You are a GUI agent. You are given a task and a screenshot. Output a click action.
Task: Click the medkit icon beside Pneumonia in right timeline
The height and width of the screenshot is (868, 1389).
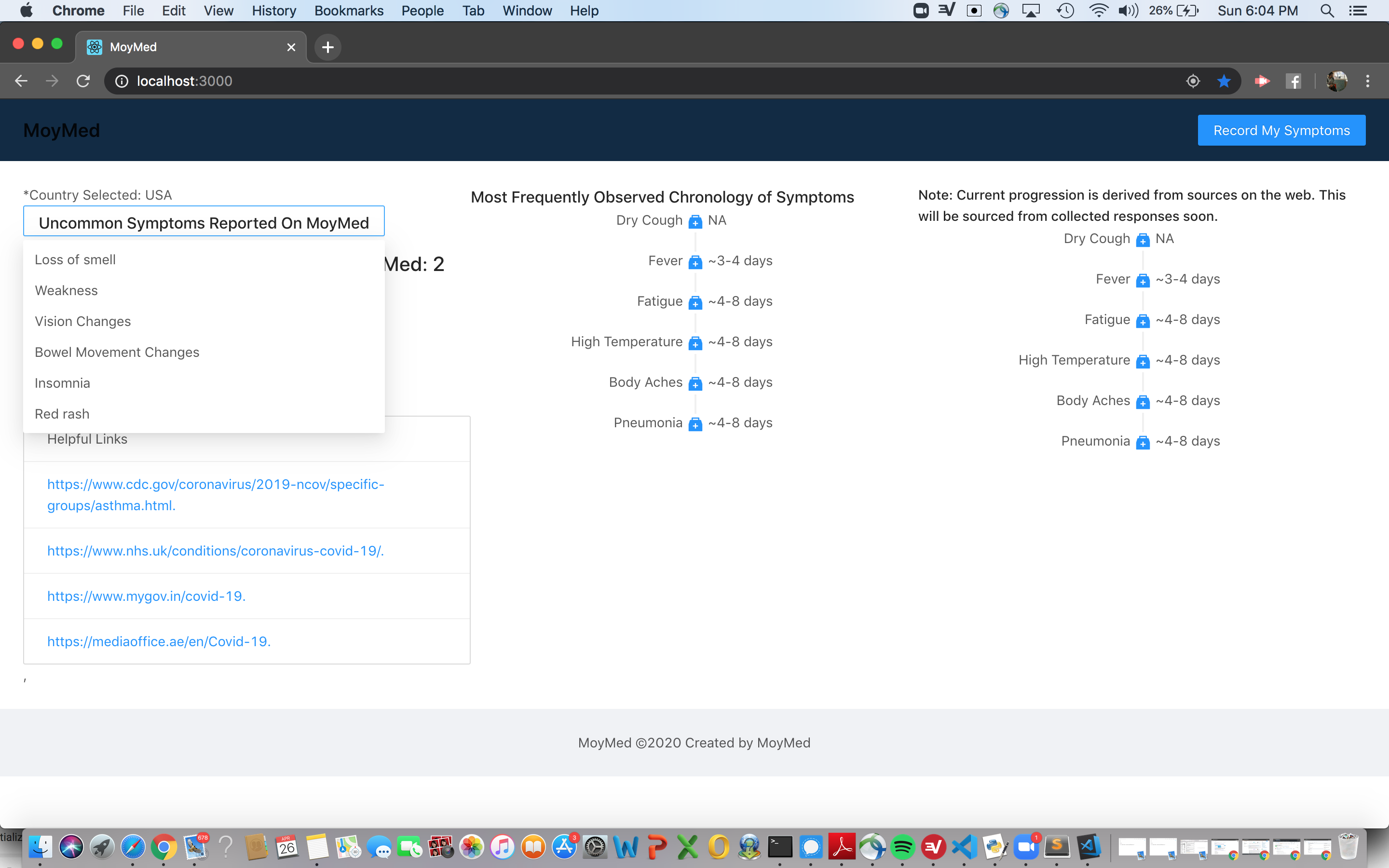click(x=1143, y=442)
